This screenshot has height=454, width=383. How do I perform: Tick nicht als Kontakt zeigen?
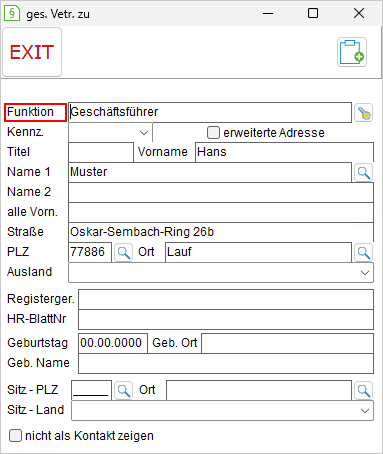(15, 435)
